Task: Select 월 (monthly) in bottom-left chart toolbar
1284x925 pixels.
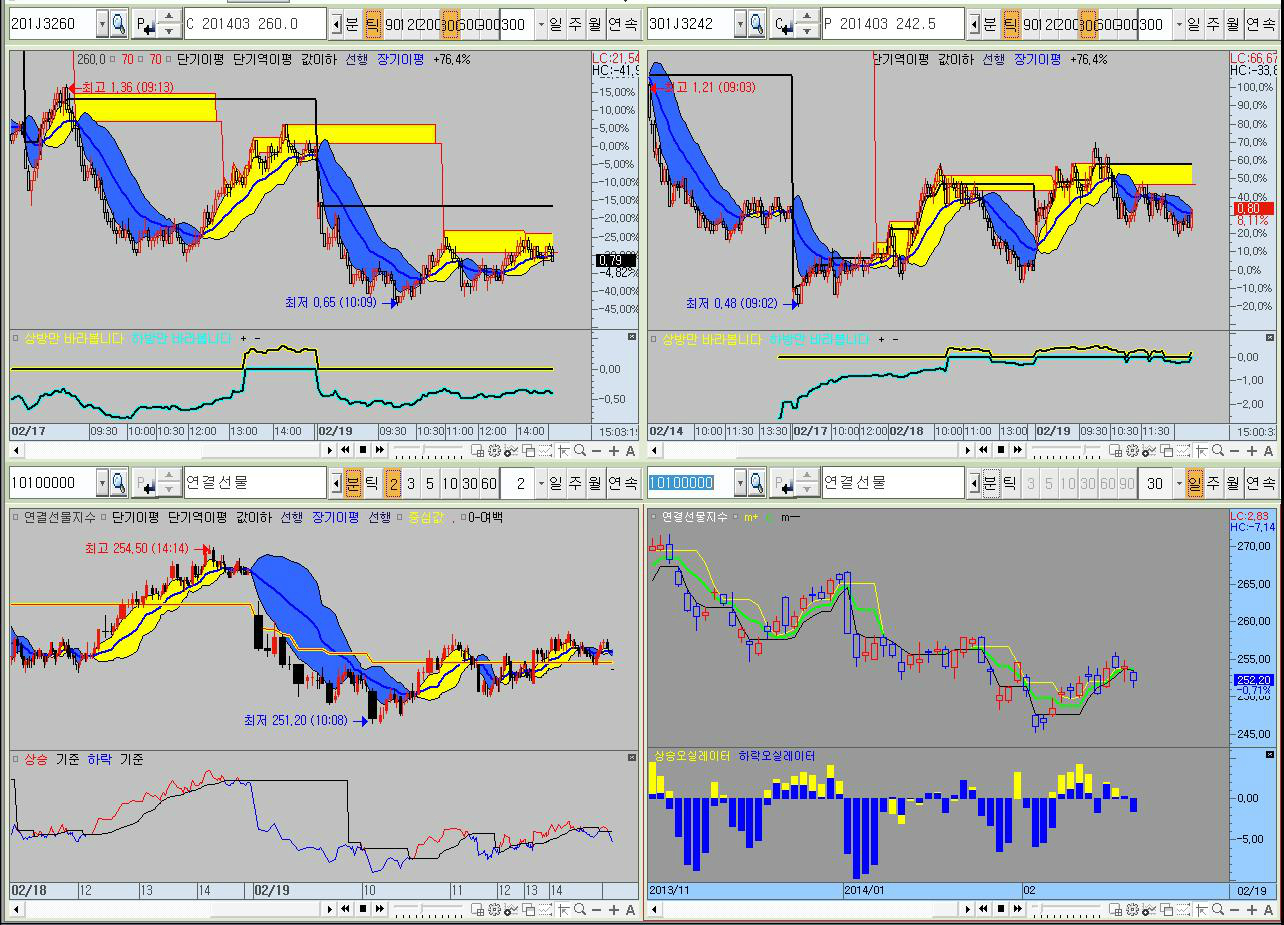Action: (x=594, y=484)
